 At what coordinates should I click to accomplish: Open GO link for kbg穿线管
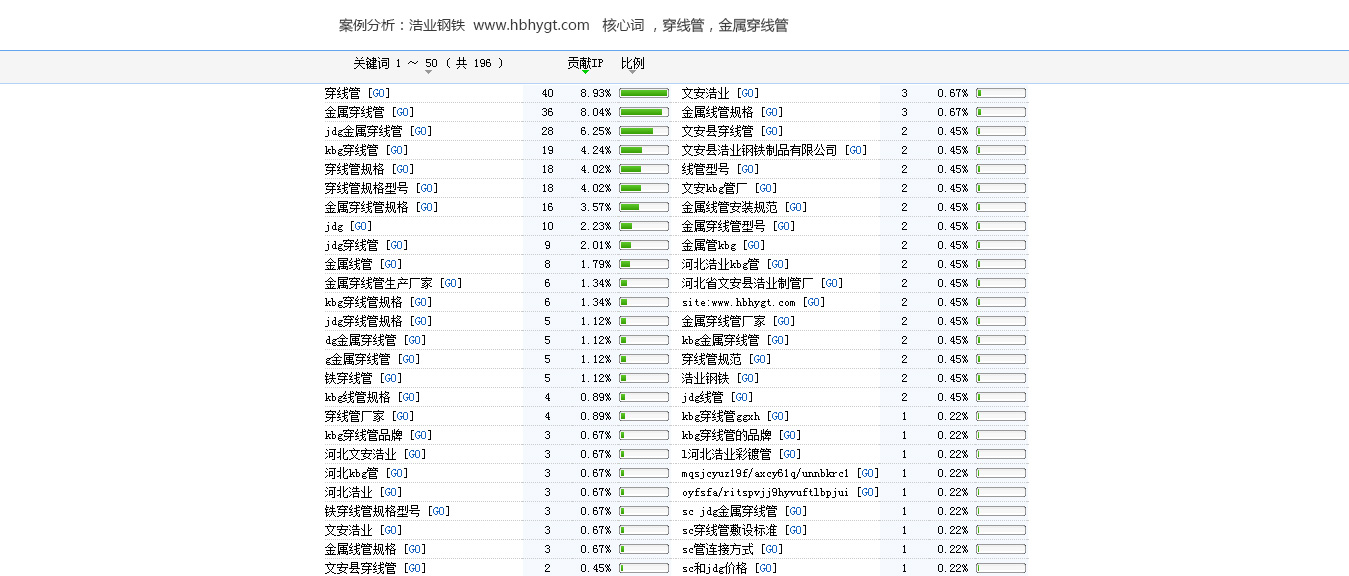click(x=396, y=150)
